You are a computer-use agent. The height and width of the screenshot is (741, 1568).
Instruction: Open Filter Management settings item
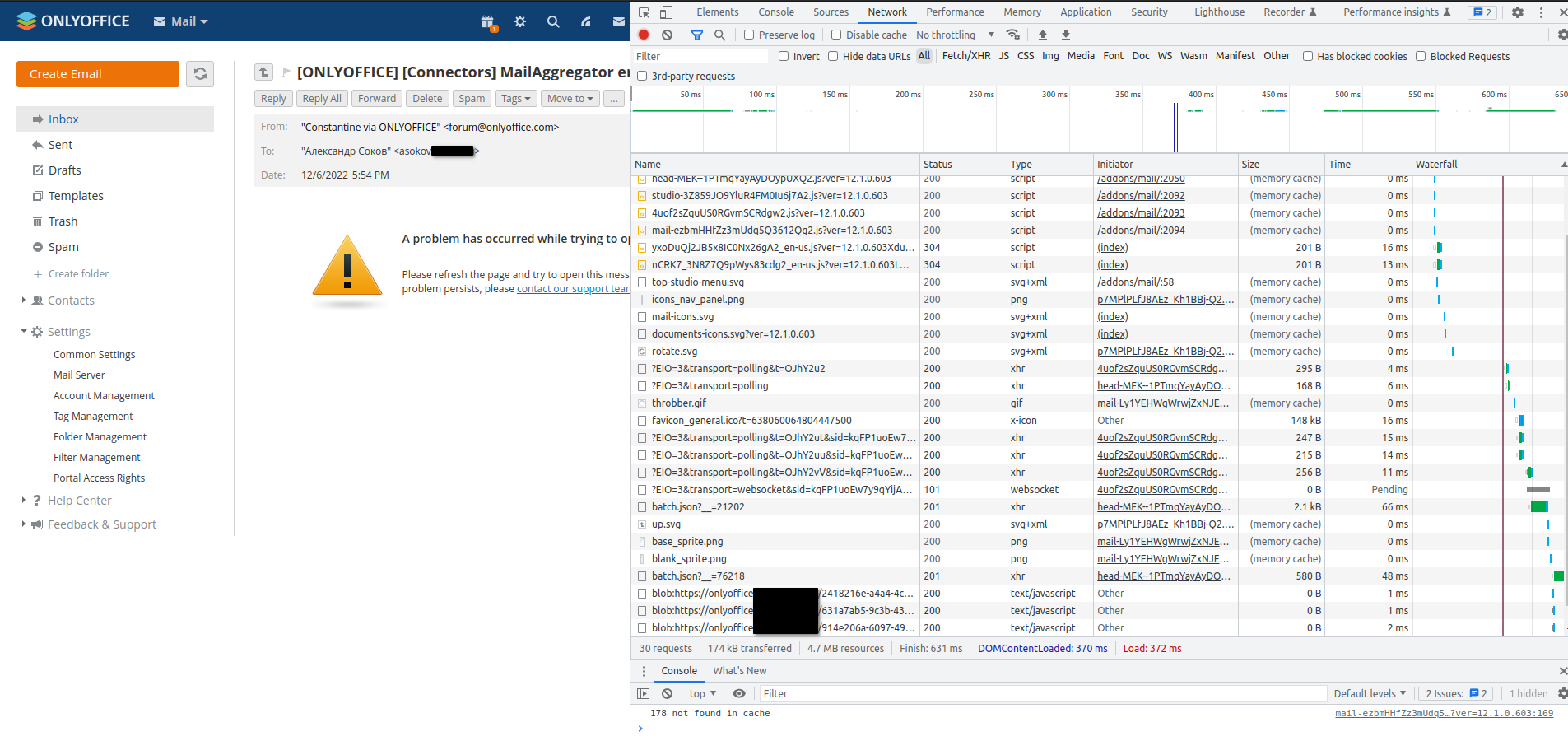(97, 458)
